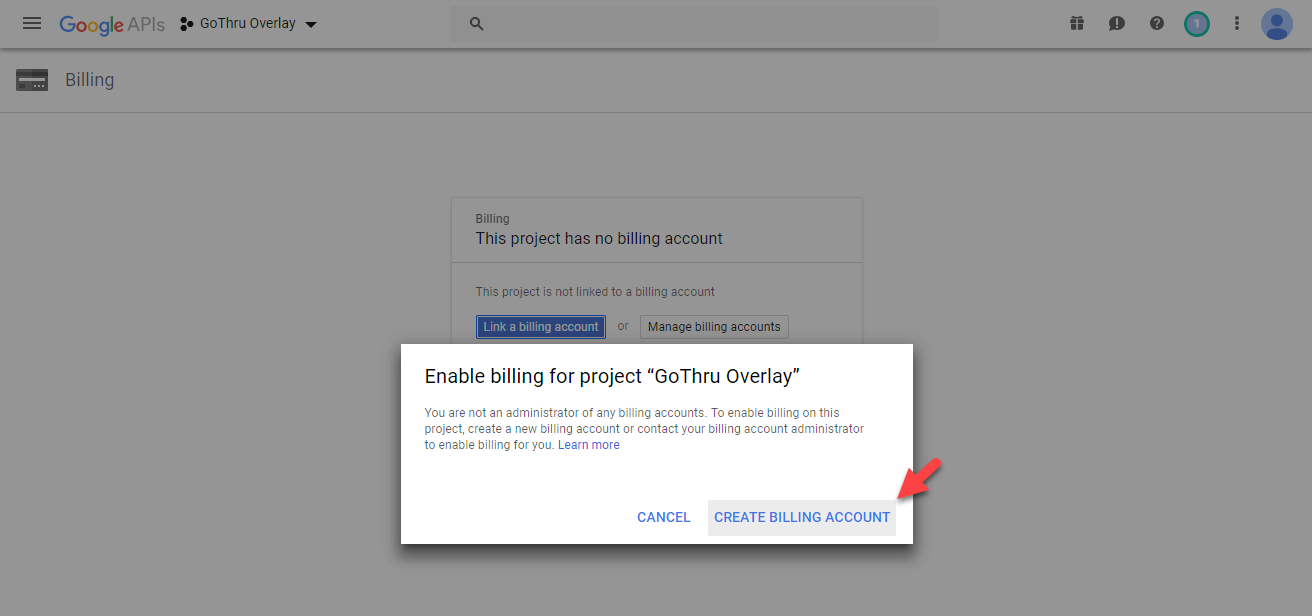
Task: Open the Learn more link
Action: point(588,444)
